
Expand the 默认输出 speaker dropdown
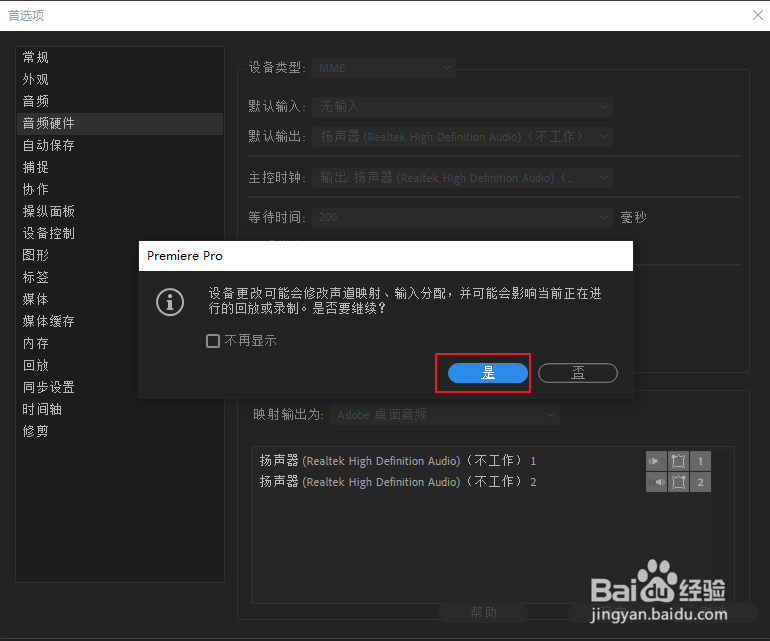[462, 137]
